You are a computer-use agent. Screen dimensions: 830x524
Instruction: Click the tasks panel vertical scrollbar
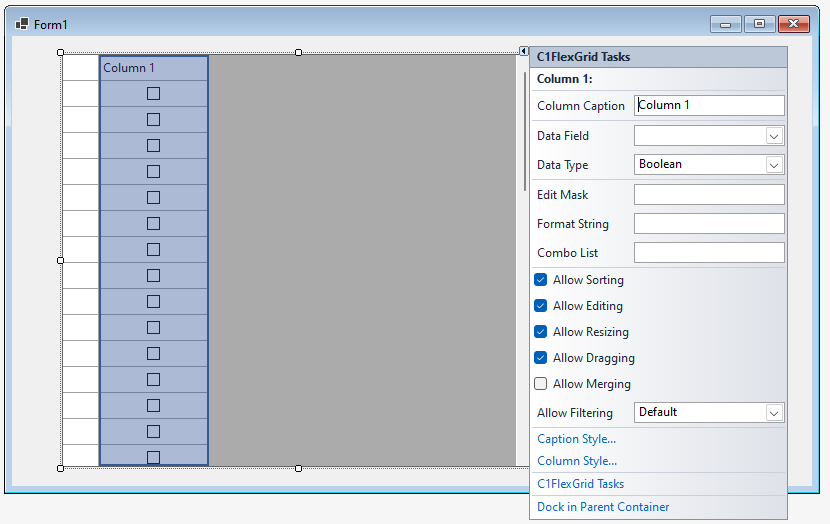point(525,131)
